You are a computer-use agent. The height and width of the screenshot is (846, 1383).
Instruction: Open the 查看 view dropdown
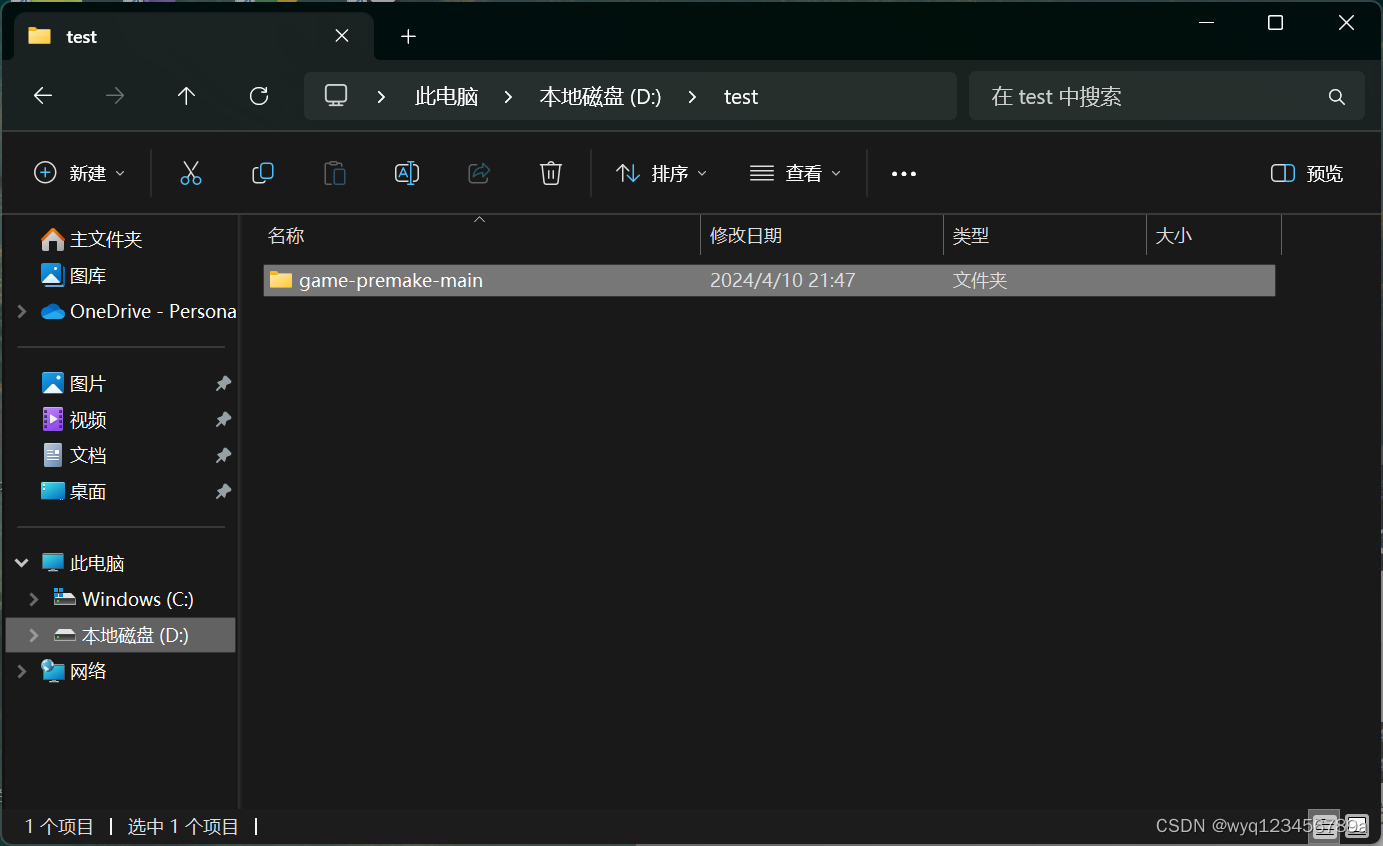[x=795, y=173]
